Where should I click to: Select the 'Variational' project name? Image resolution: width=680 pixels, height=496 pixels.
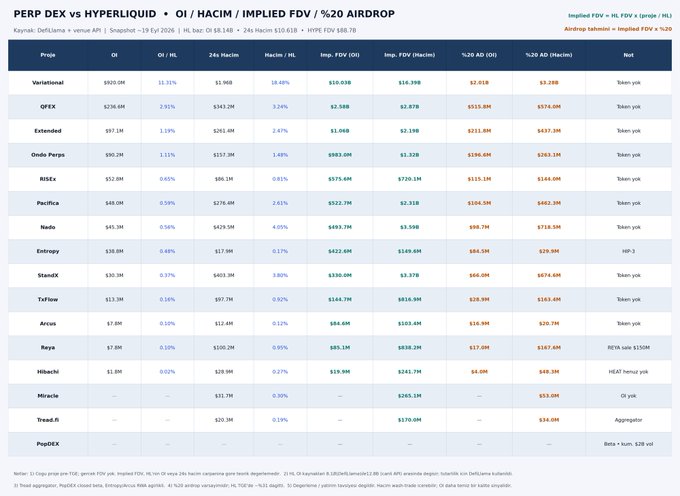pos(48,83)
